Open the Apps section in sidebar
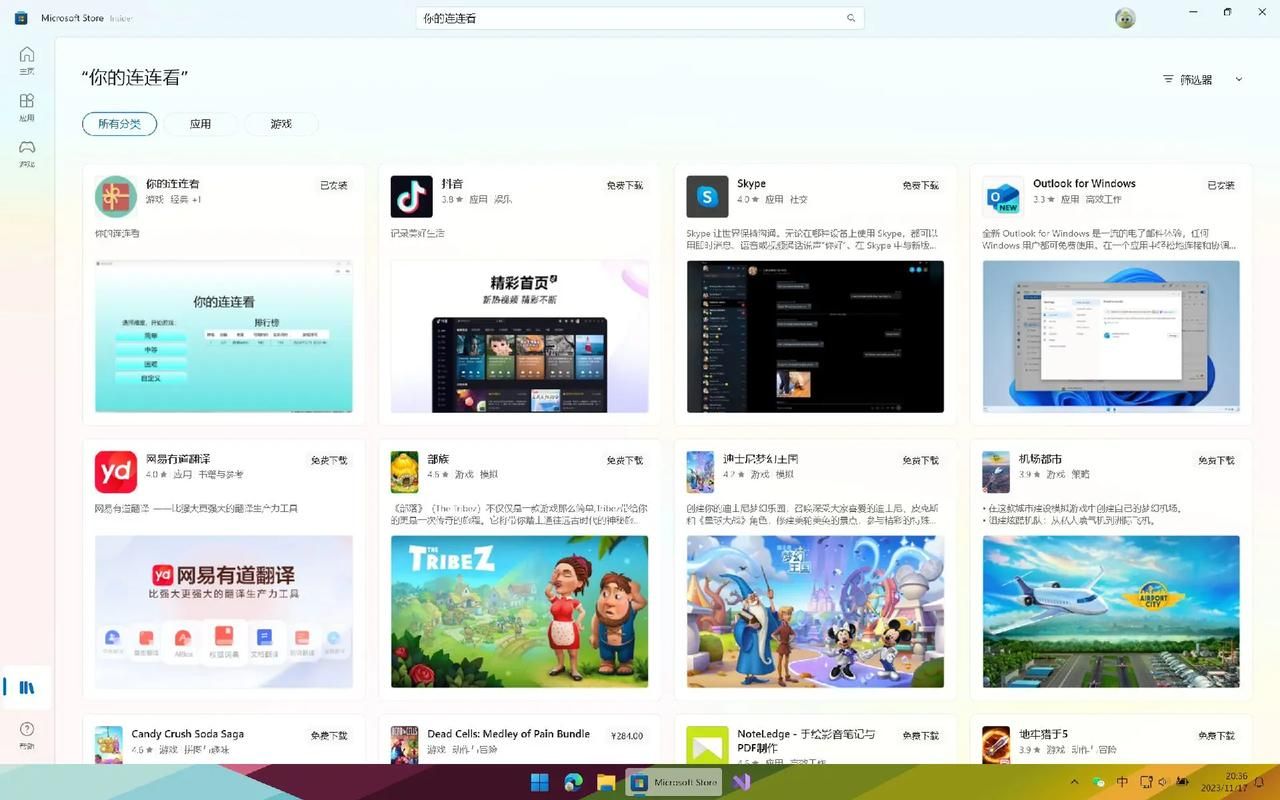The height and width of the screenshot is (800, 1280). (27, 107)
